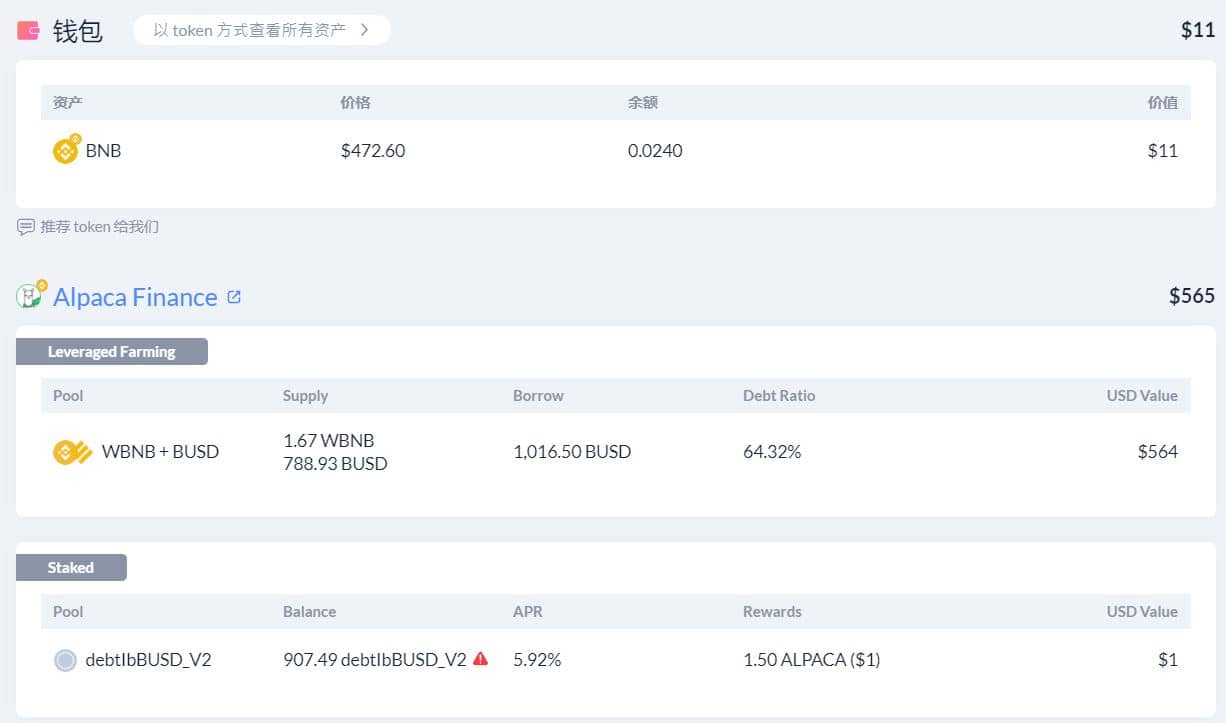
Task: Click the red warning triangle icon
Action: [x=481, y=659]
